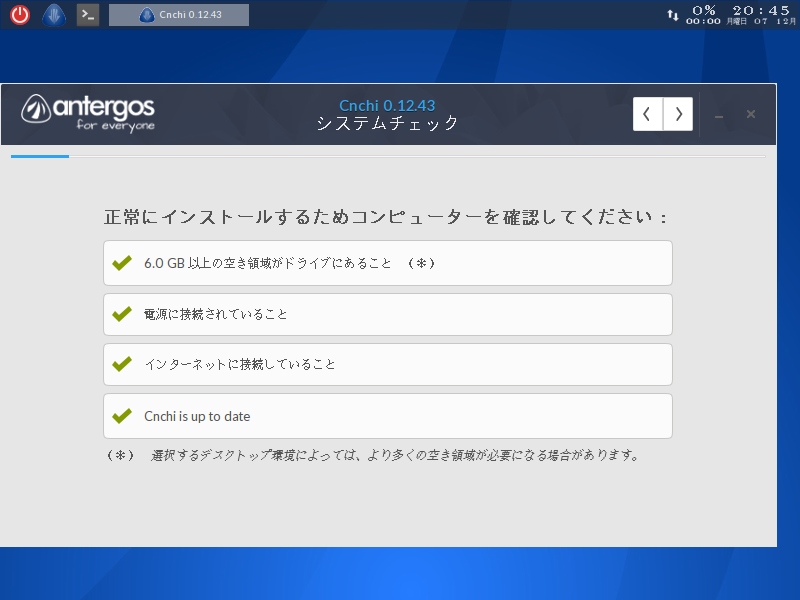This screenshot has height=600, width=800.
Task: Click the minimize button of the Cnchi window
Action: 718,114
